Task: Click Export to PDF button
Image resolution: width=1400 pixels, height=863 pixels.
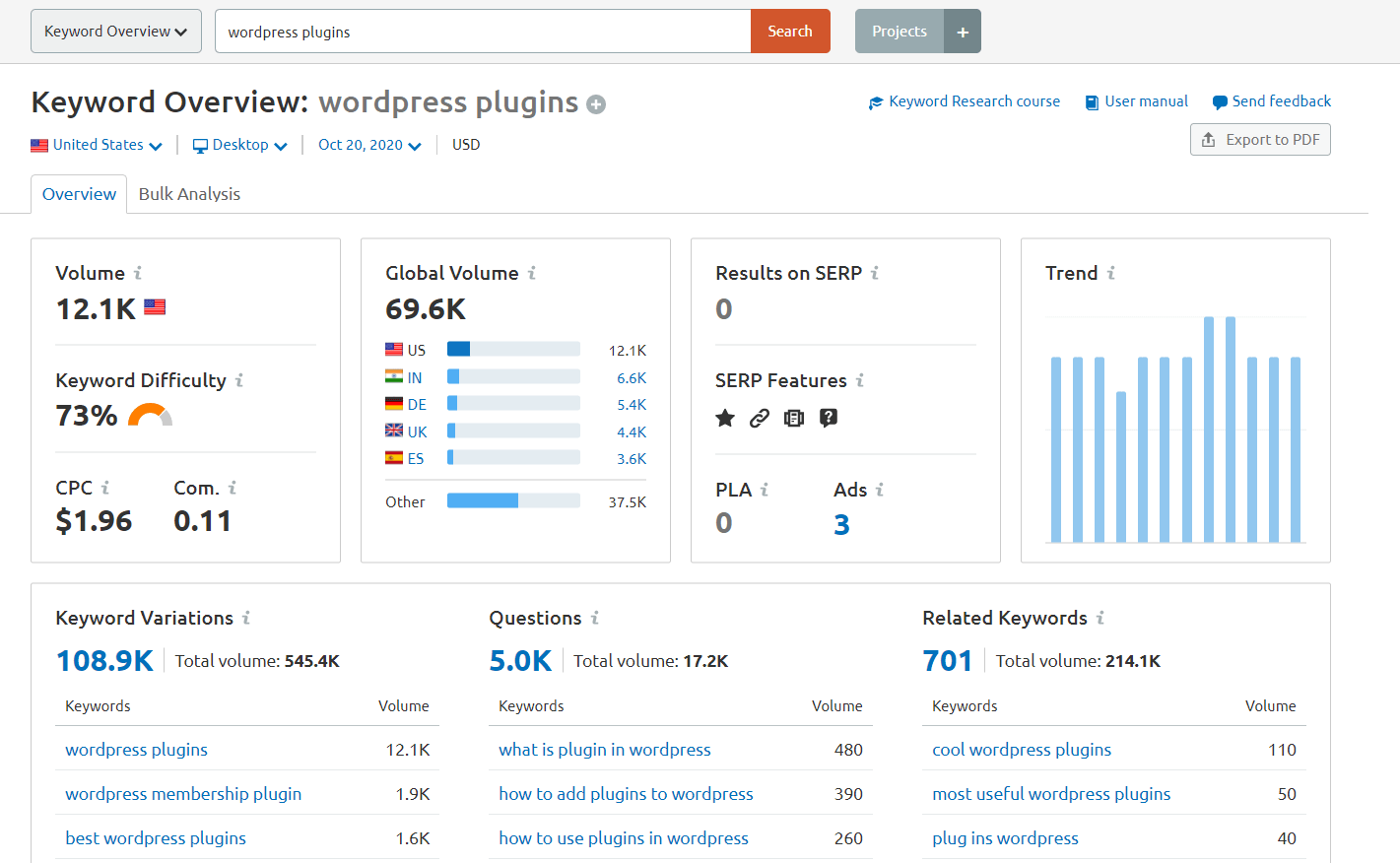Action: (x=1260, y=140)
